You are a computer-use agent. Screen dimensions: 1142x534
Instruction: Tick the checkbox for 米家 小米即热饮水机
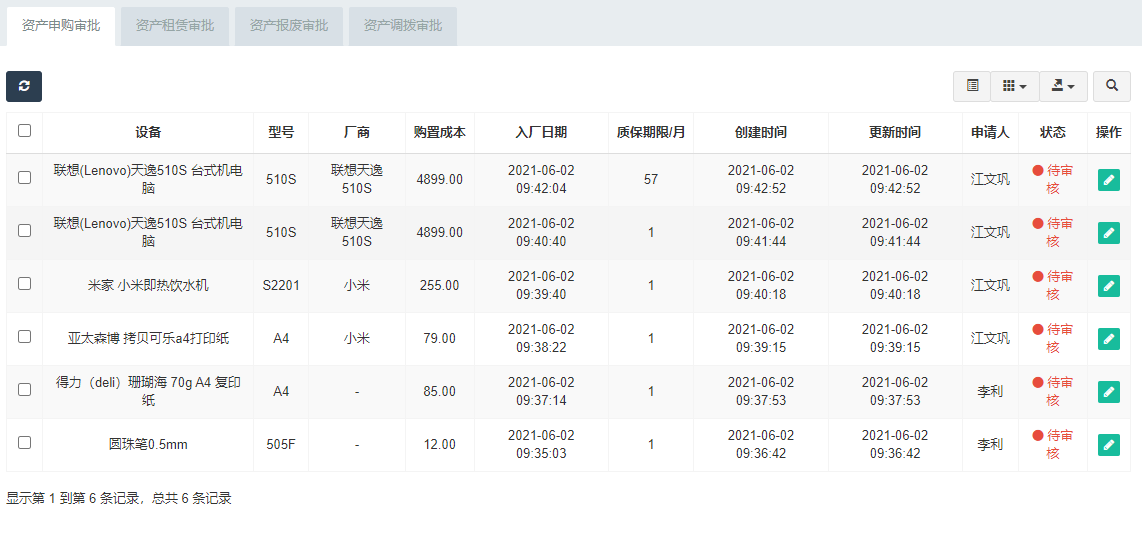click(x=25, y=283)
